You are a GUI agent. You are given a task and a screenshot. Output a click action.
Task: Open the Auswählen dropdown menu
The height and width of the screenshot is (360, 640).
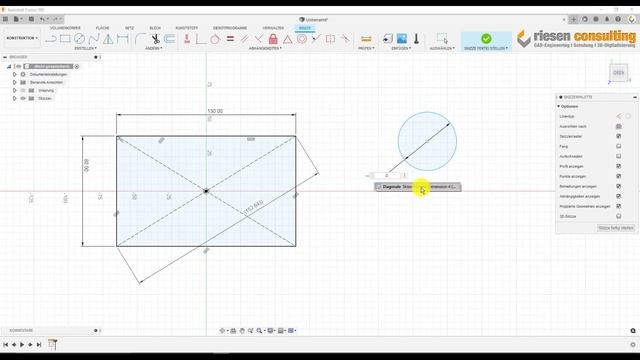click(x=442, y=48)
